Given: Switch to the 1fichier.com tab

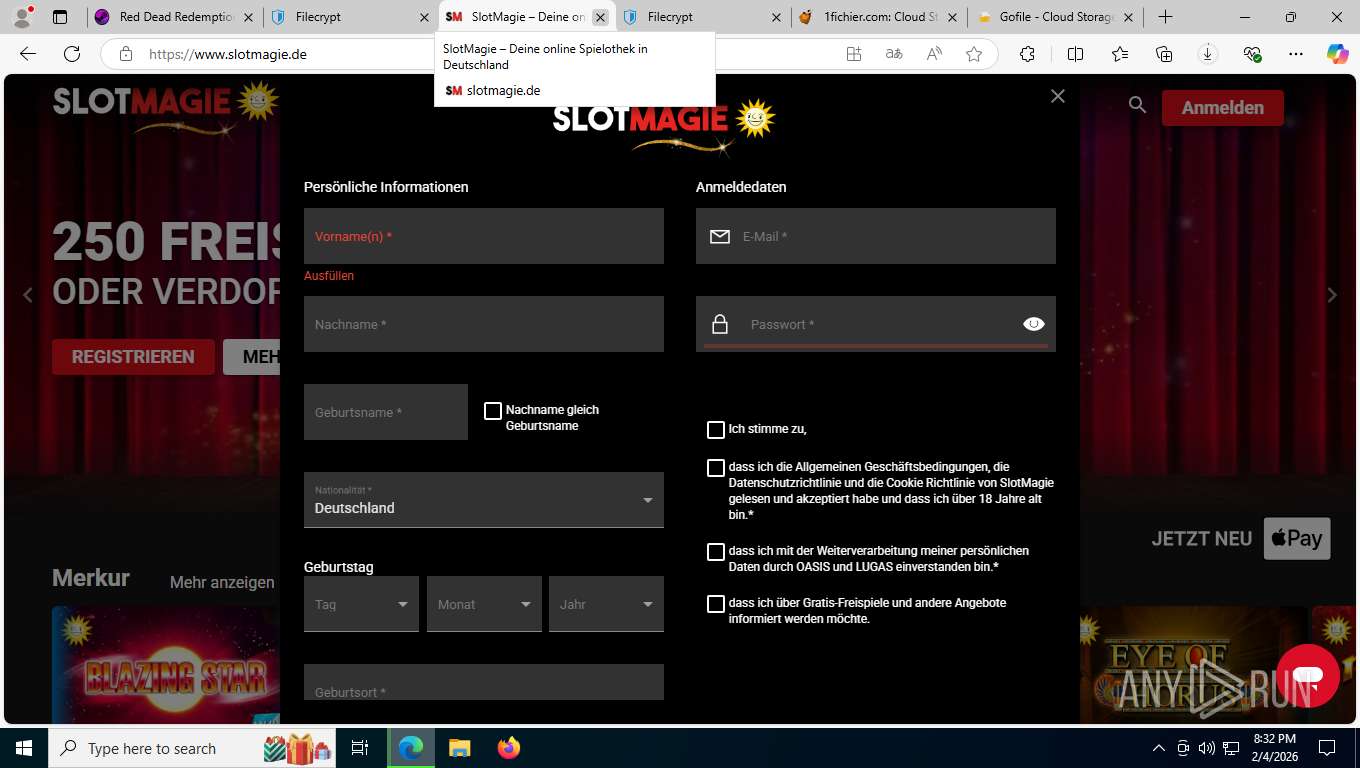Looking at the screenshot, I should [x=878, y=17].
